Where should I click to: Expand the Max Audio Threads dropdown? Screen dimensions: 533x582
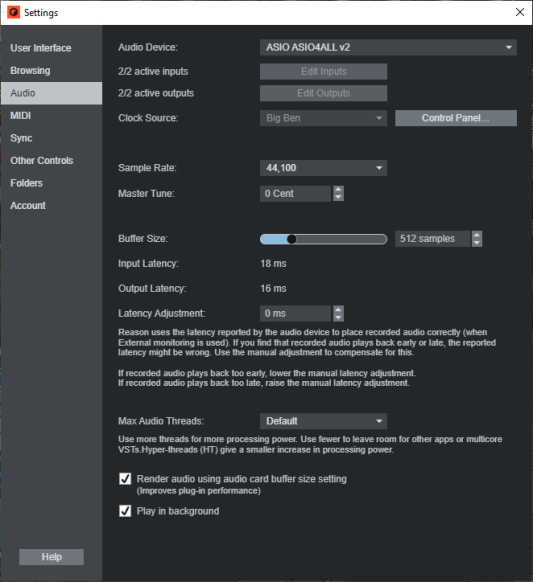[x=323, y=421]
